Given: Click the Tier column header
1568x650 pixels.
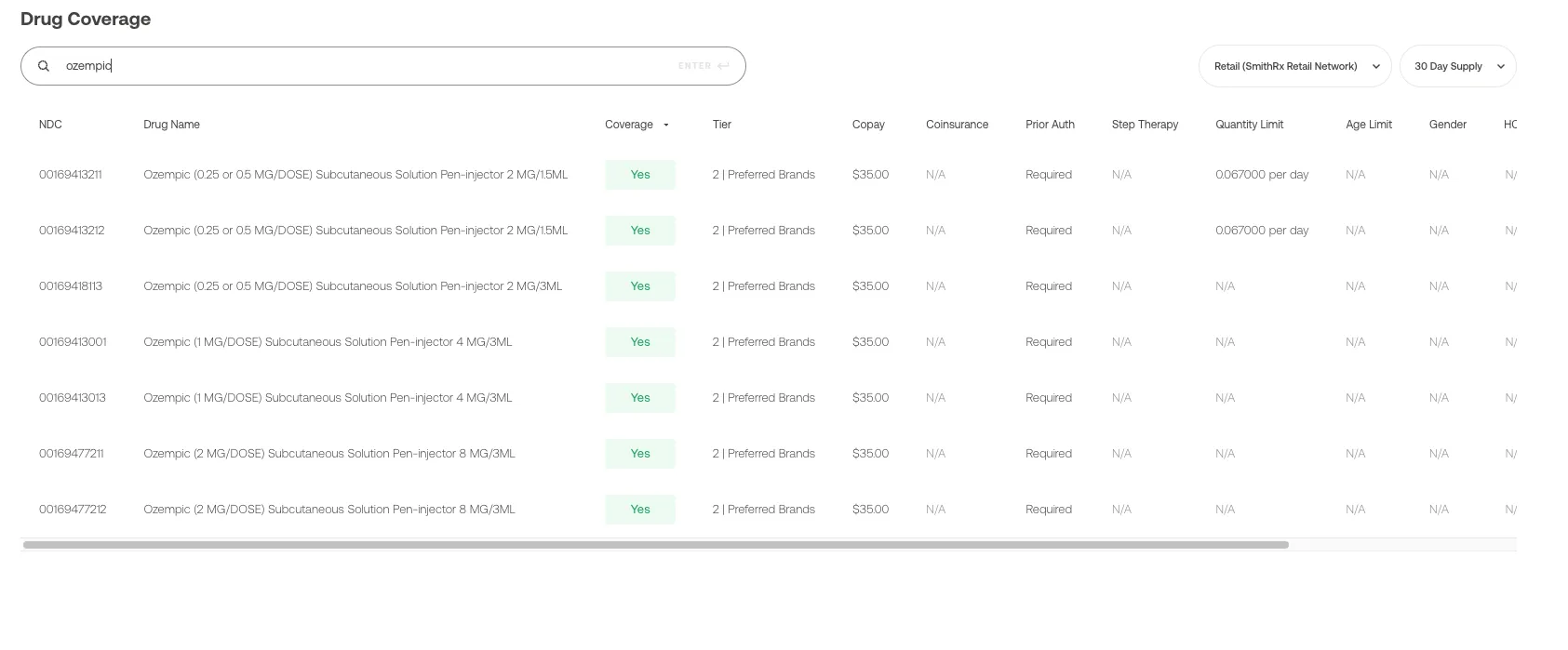Looking at the screenshot, I should pos(722,125).
